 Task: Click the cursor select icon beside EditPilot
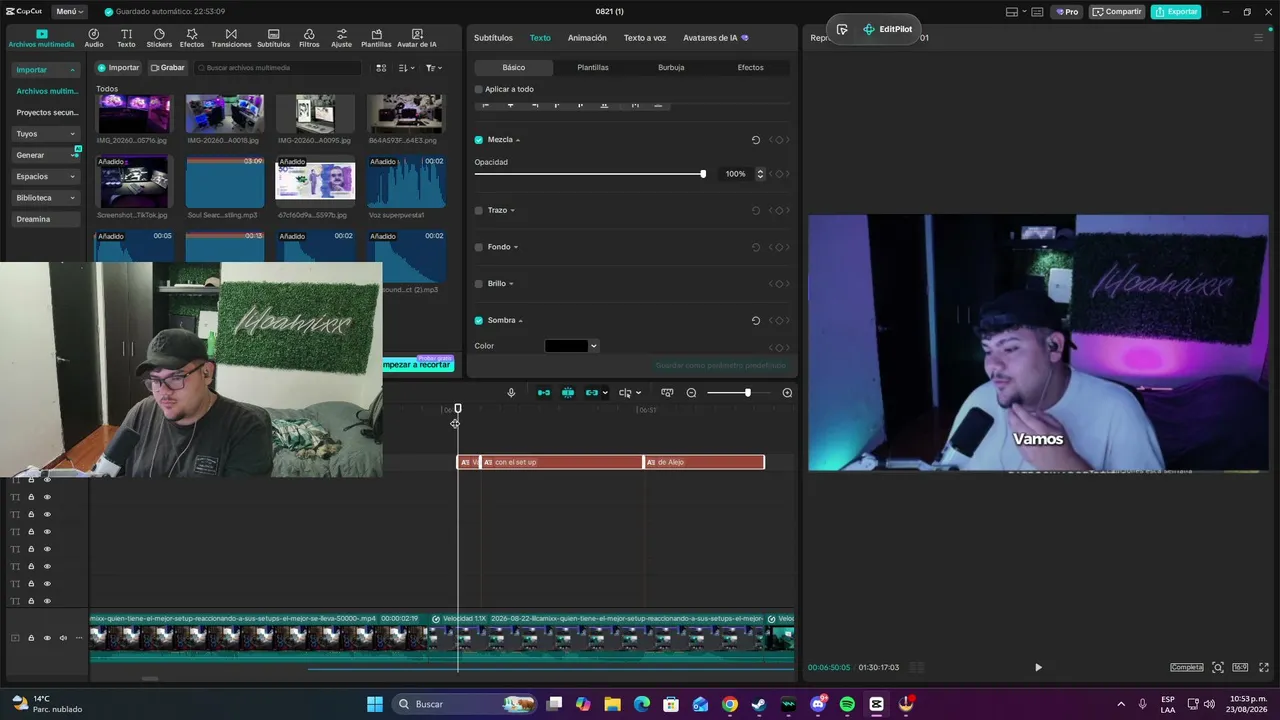click(842, 30)
